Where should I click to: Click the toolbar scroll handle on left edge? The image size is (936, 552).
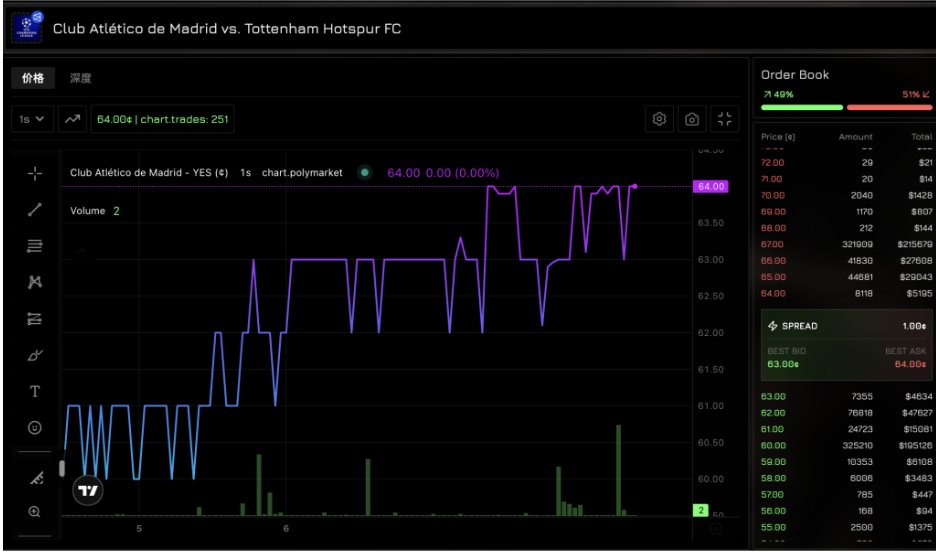tap(61, 468)
